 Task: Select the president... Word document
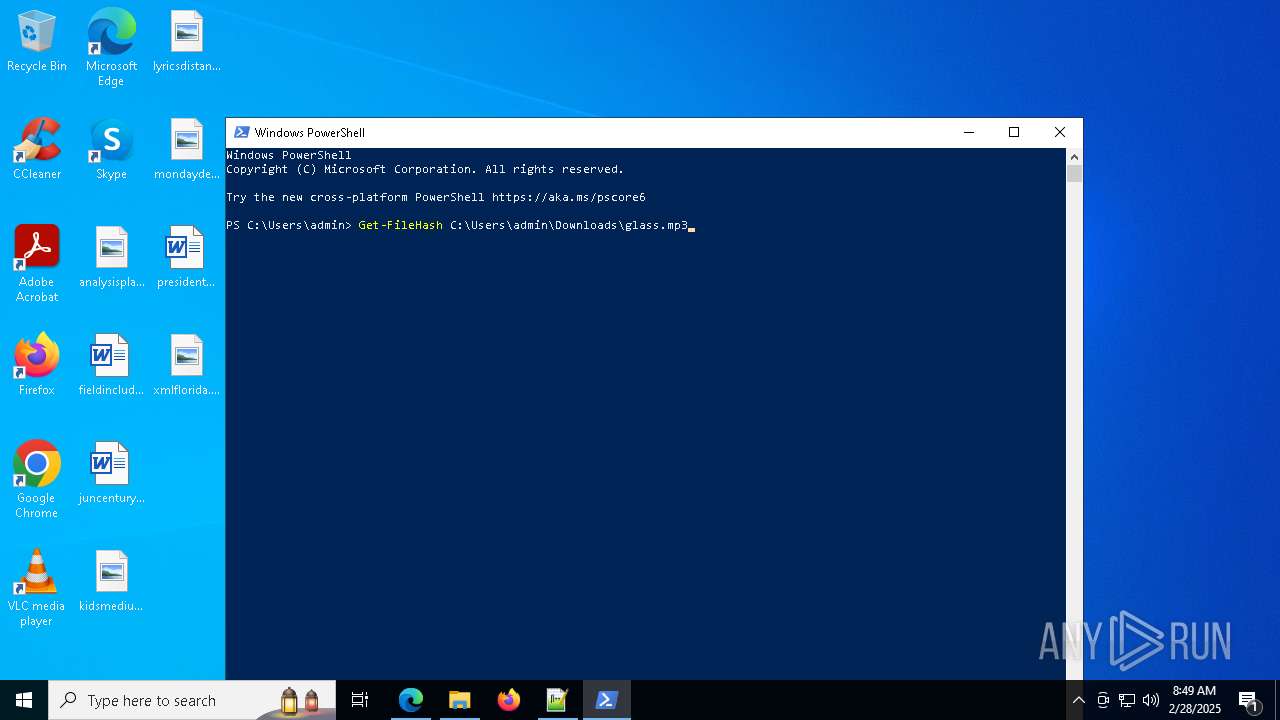(x=187, y=258)
